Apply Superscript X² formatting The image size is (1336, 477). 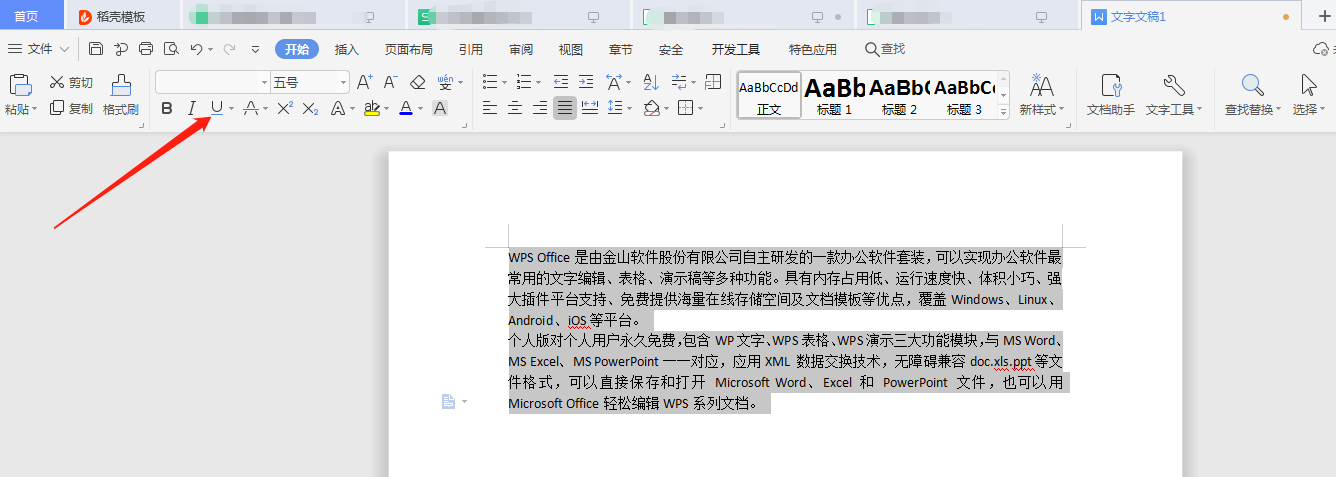[285, 108]
